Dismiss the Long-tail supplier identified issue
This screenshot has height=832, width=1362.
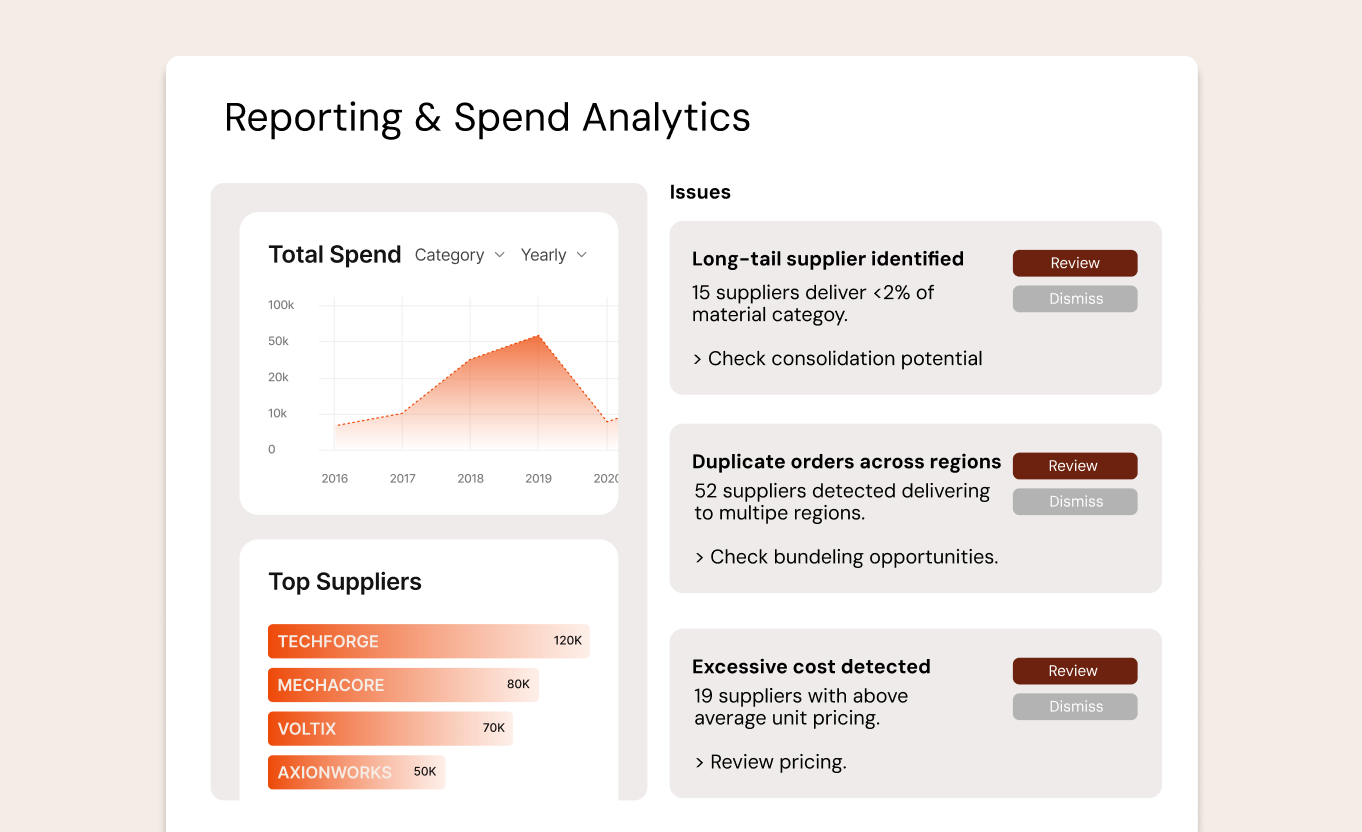(x=1074, y=298)
